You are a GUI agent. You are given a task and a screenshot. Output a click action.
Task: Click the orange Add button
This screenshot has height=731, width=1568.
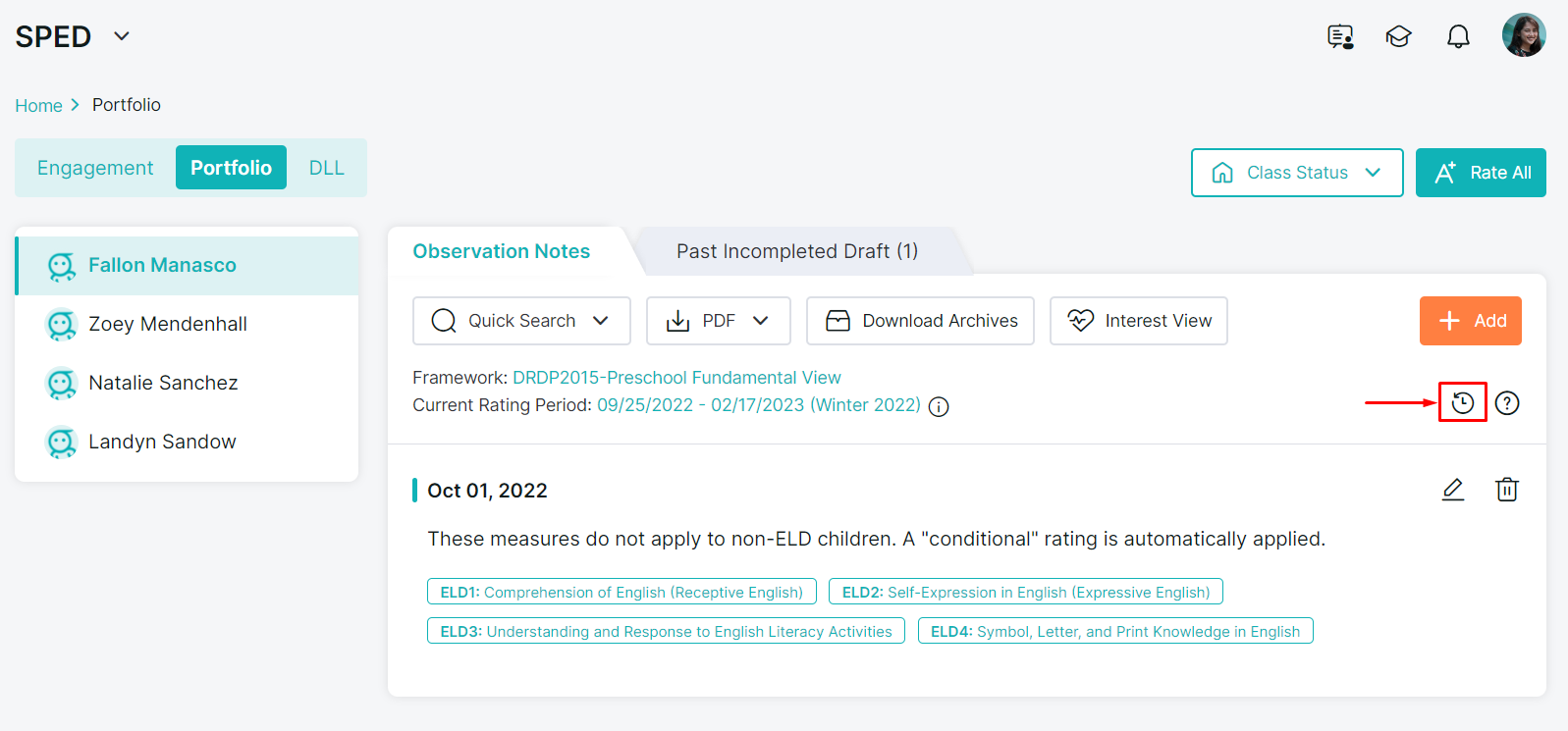1470,321
